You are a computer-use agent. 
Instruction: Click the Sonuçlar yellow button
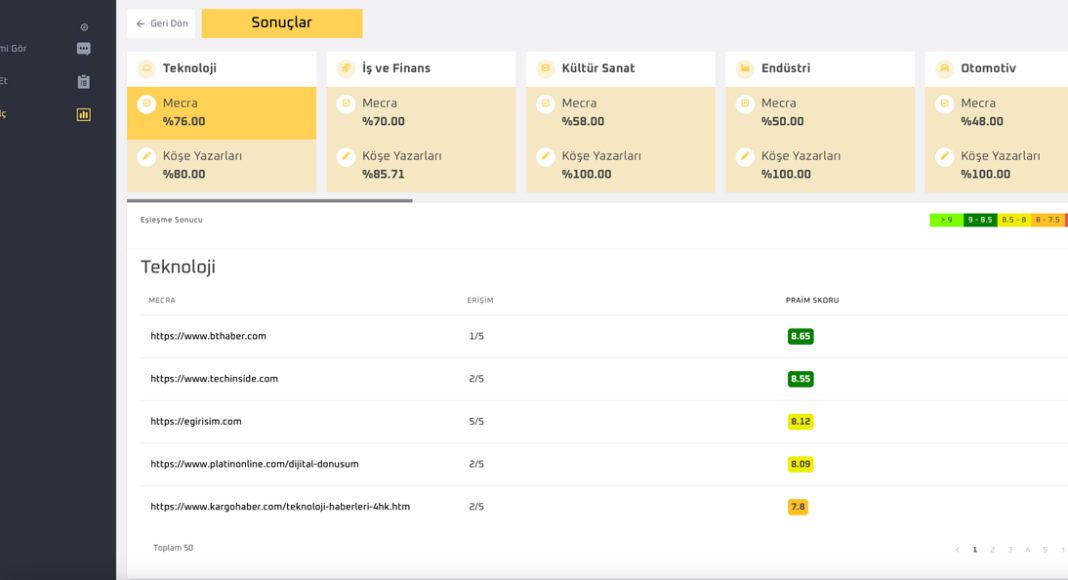click(x=282, y=23)
